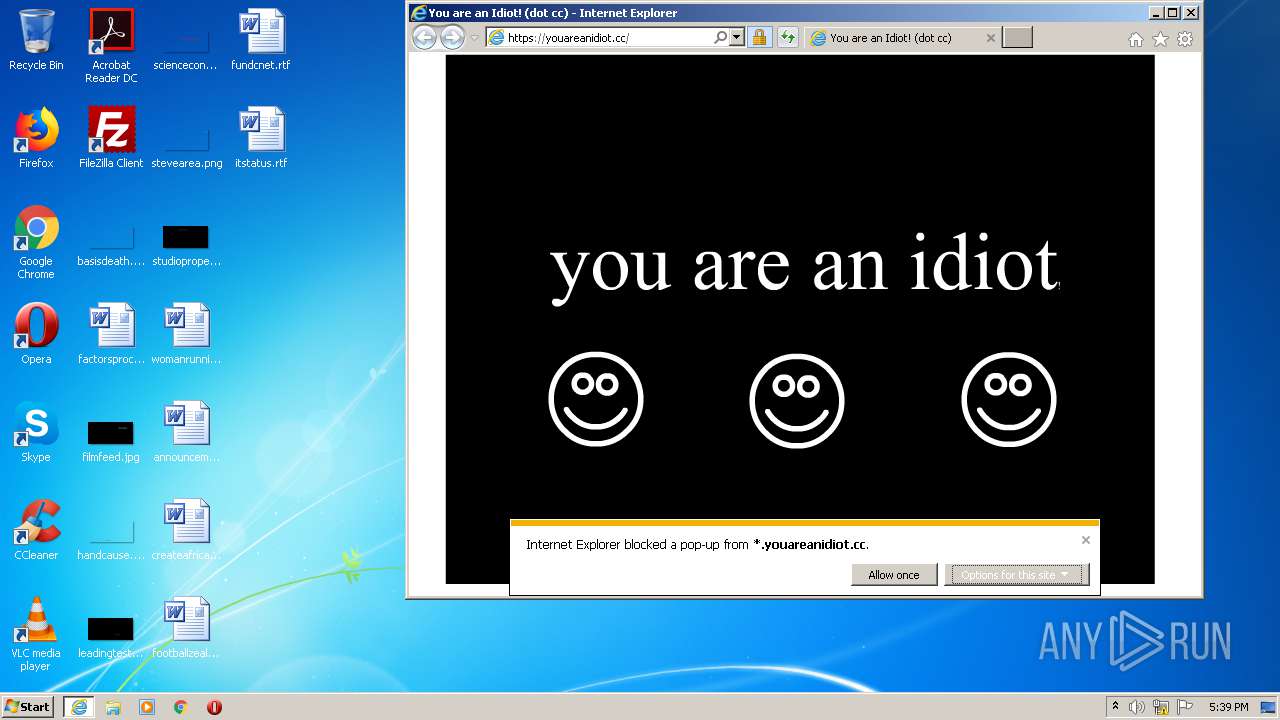This screenshot has height=720, width=1280.
Task: Select basisdeath desktop file
Action: pos(111,248)
